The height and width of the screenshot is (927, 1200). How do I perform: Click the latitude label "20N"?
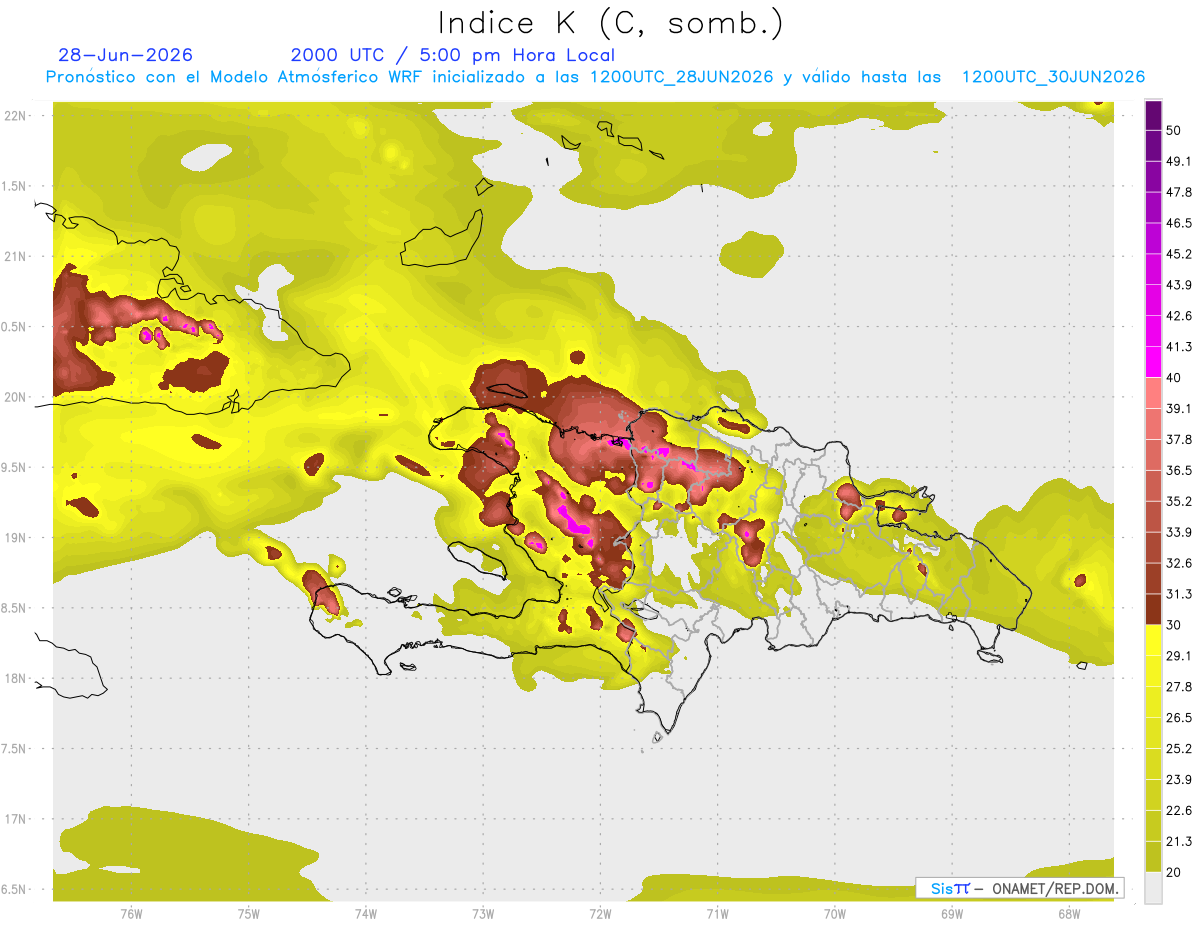tap(16, 397)
